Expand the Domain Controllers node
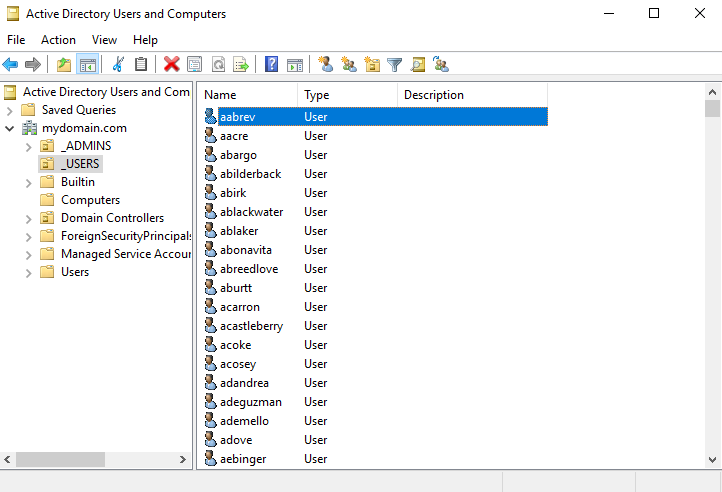This screenshot has width=722, height=492. point(29,219)
